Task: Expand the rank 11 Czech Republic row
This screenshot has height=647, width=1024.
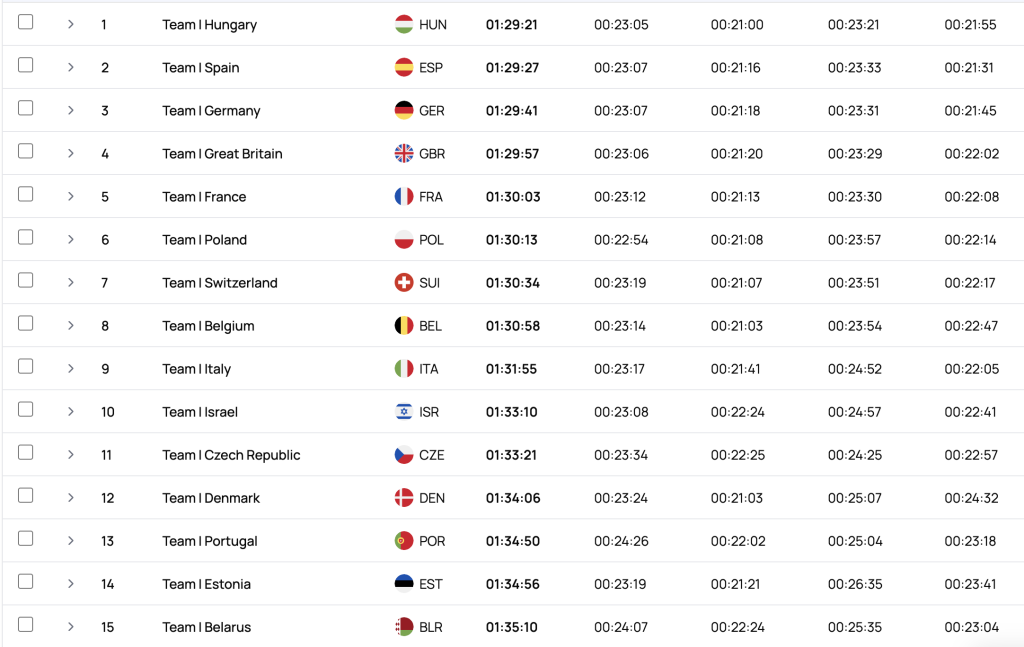Action: (x=71, y=455)
